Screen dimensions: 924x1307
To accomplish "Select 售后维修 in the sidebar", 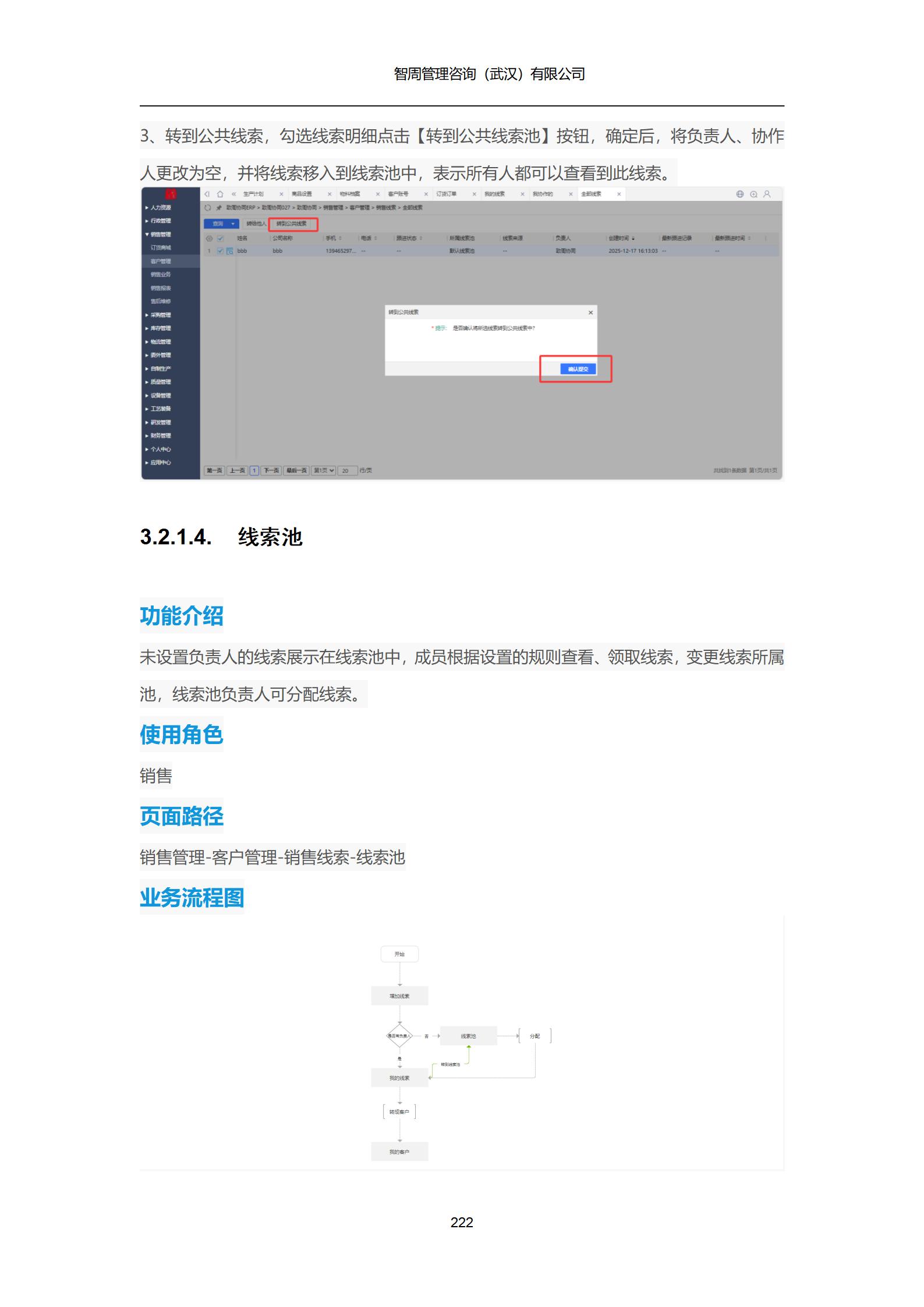I will [x=161, y=302].
